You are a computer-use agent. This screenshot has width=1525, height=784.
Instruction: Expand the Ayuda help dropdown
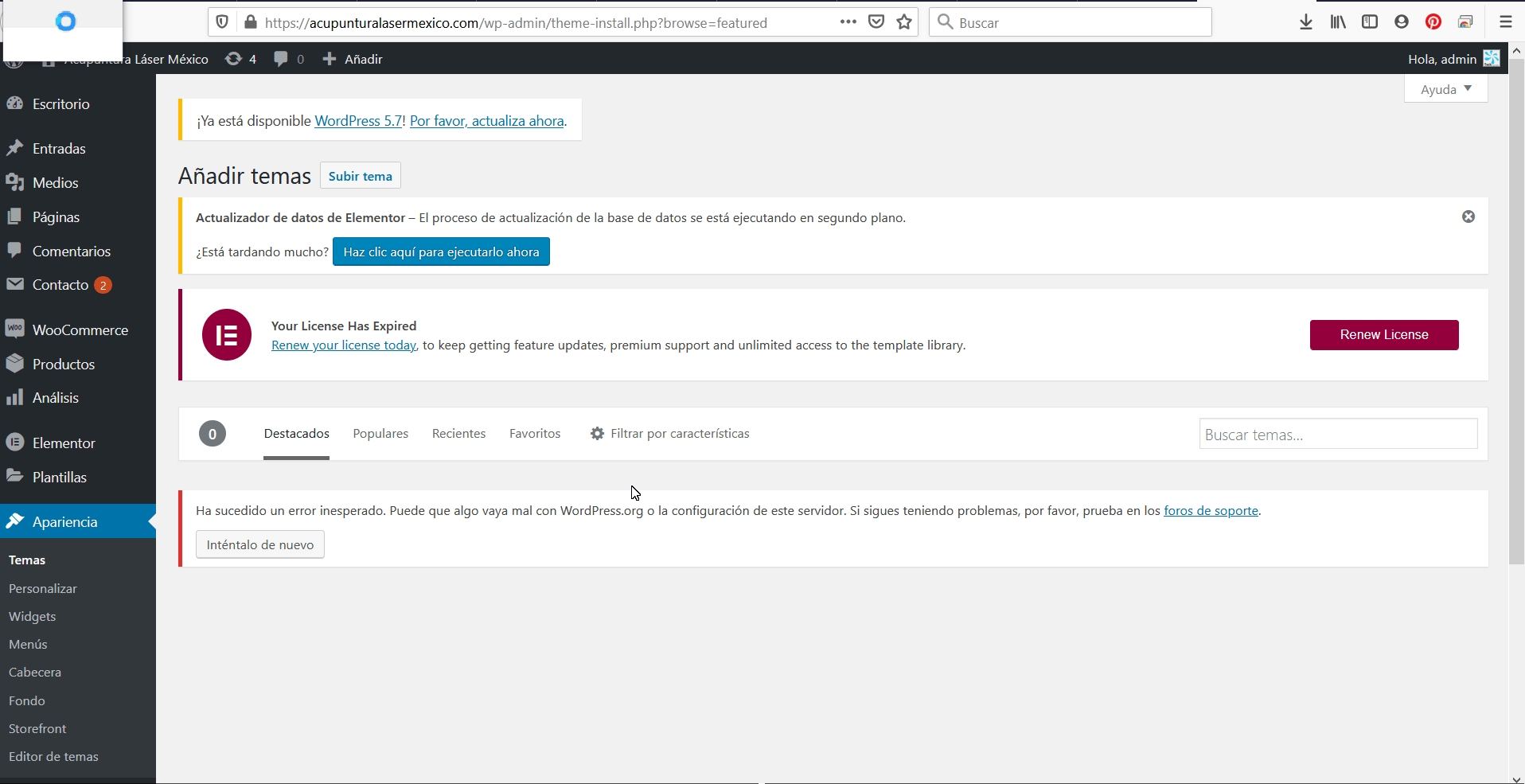point(1446,89)
